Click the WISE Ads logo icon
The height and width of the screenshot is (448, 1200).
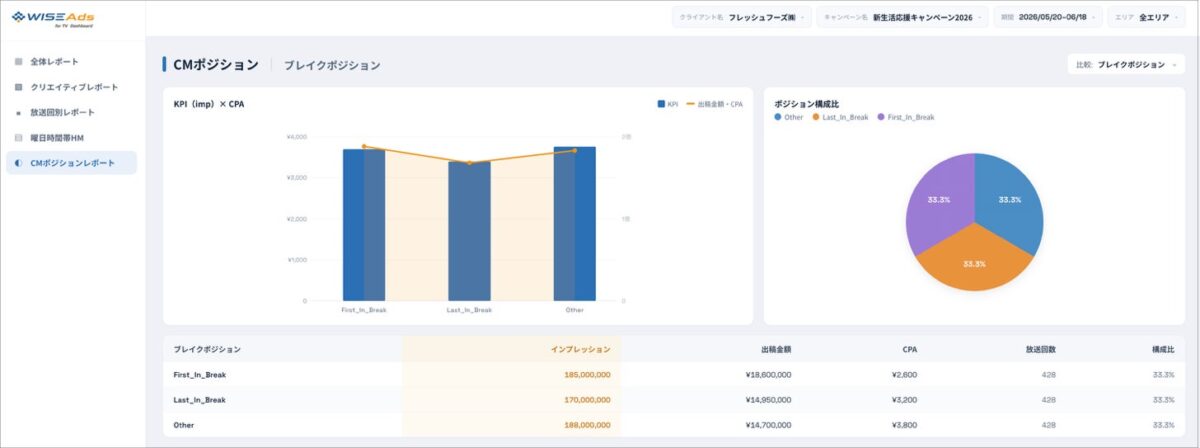18,16
